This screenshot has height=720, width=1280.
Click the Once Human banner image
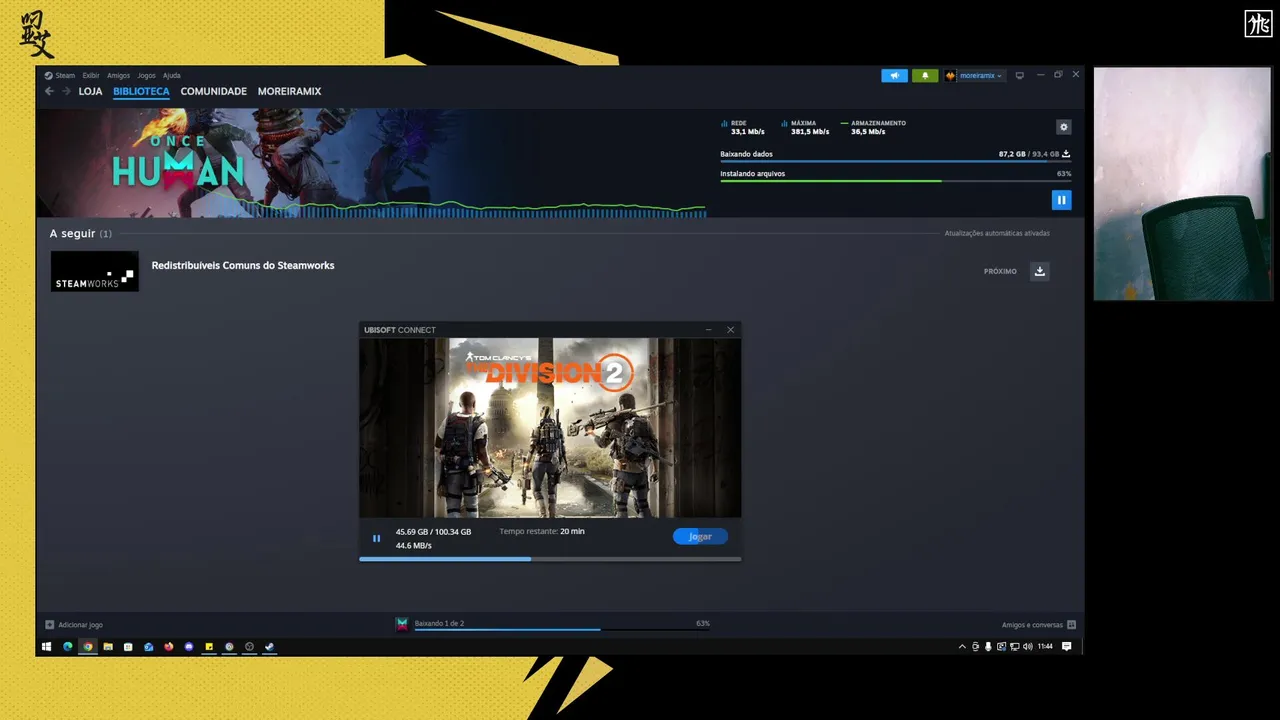click(370, 162)
